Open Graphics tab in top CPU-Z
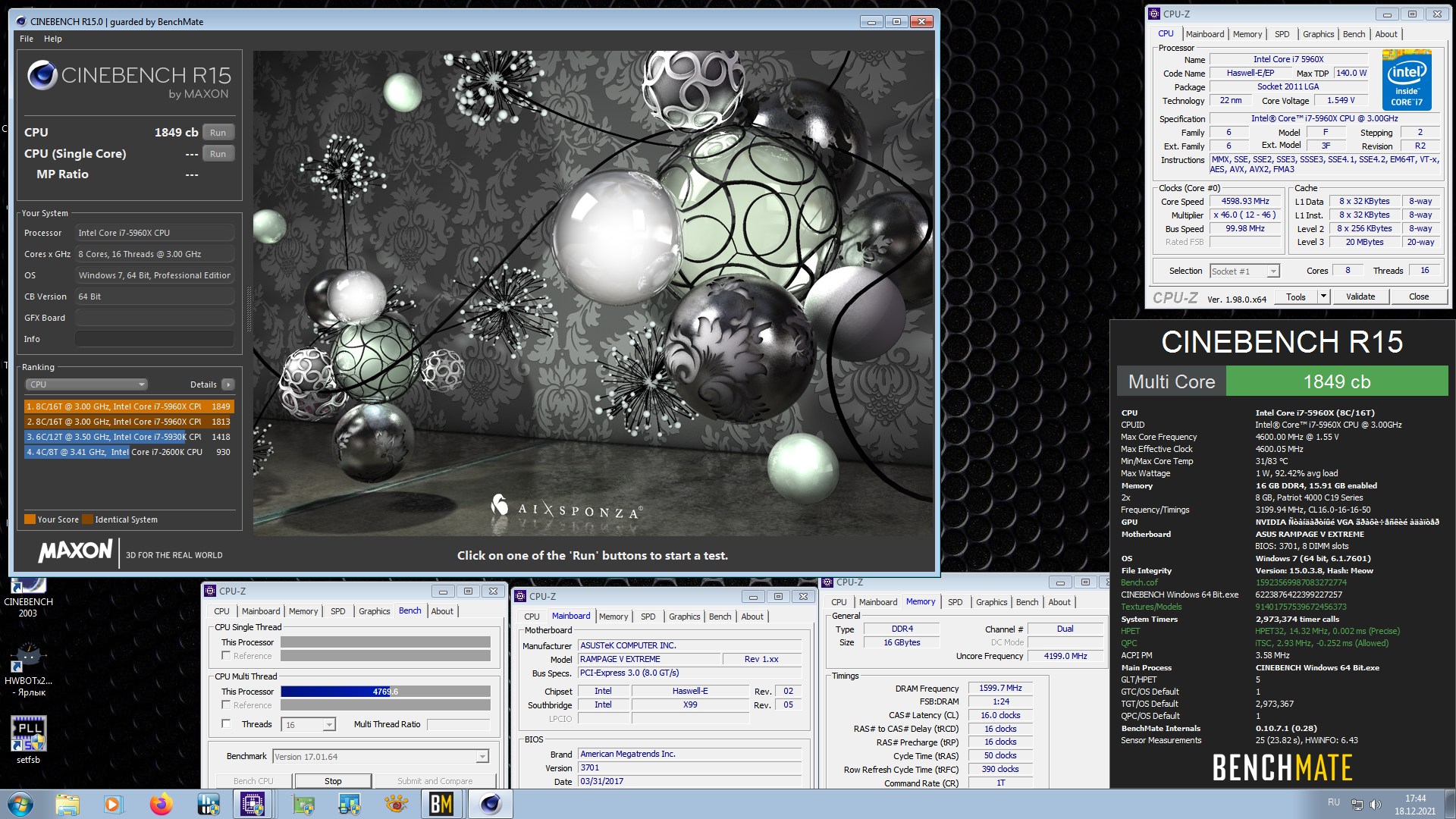 (x=1319, y=34)
